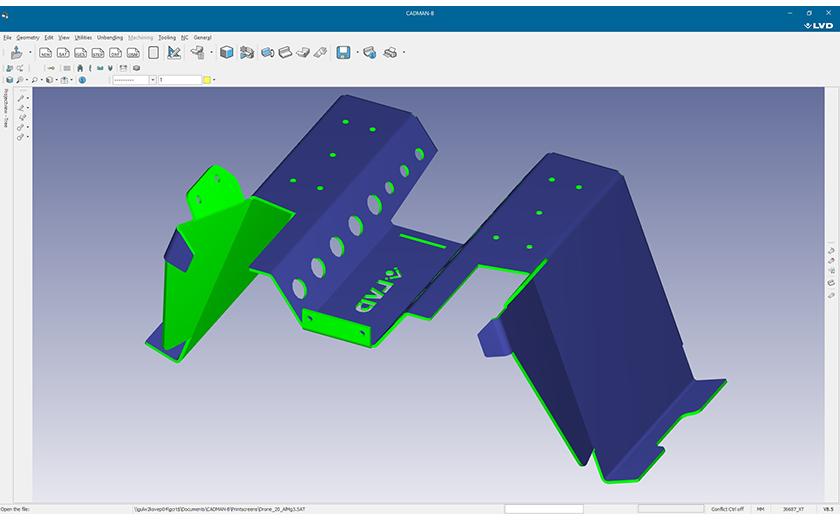Click the layer number input field
This screenshot has height=520, width=840.
click(179, 80)
